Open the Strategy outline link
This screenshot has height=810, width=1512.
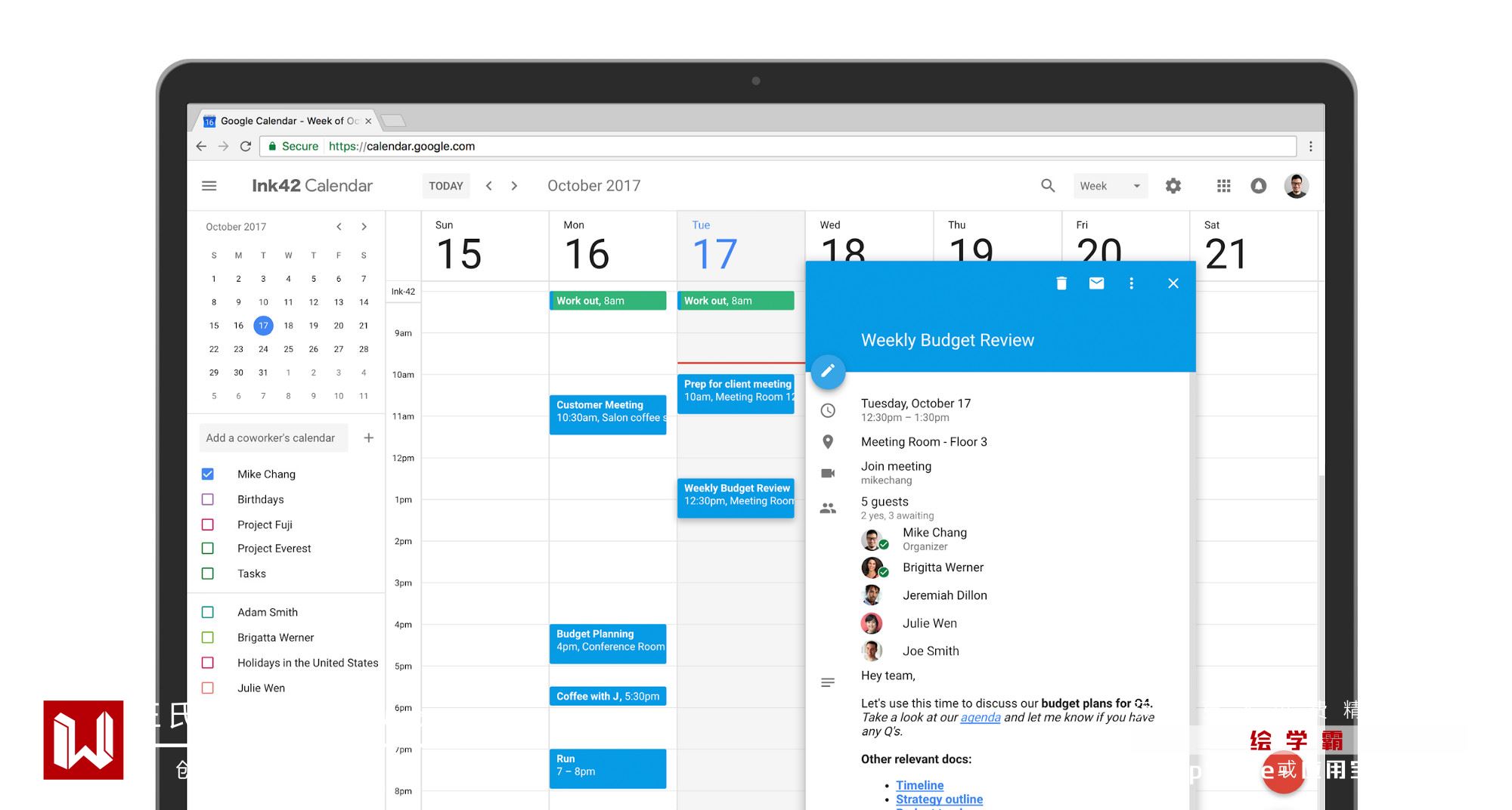940,799
